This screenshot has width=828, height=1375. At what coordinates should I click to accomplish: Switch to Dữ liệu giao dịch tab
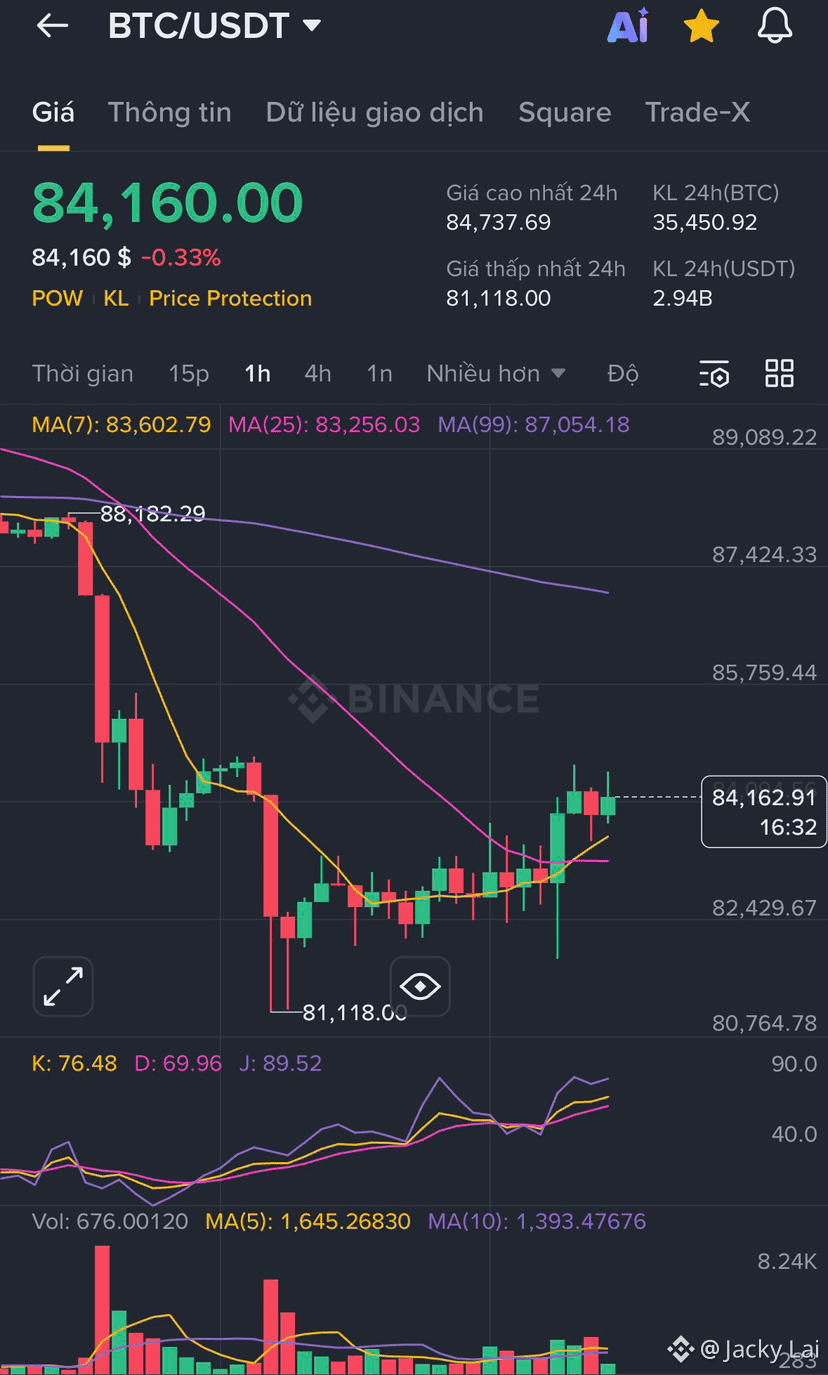pos(375,112)
